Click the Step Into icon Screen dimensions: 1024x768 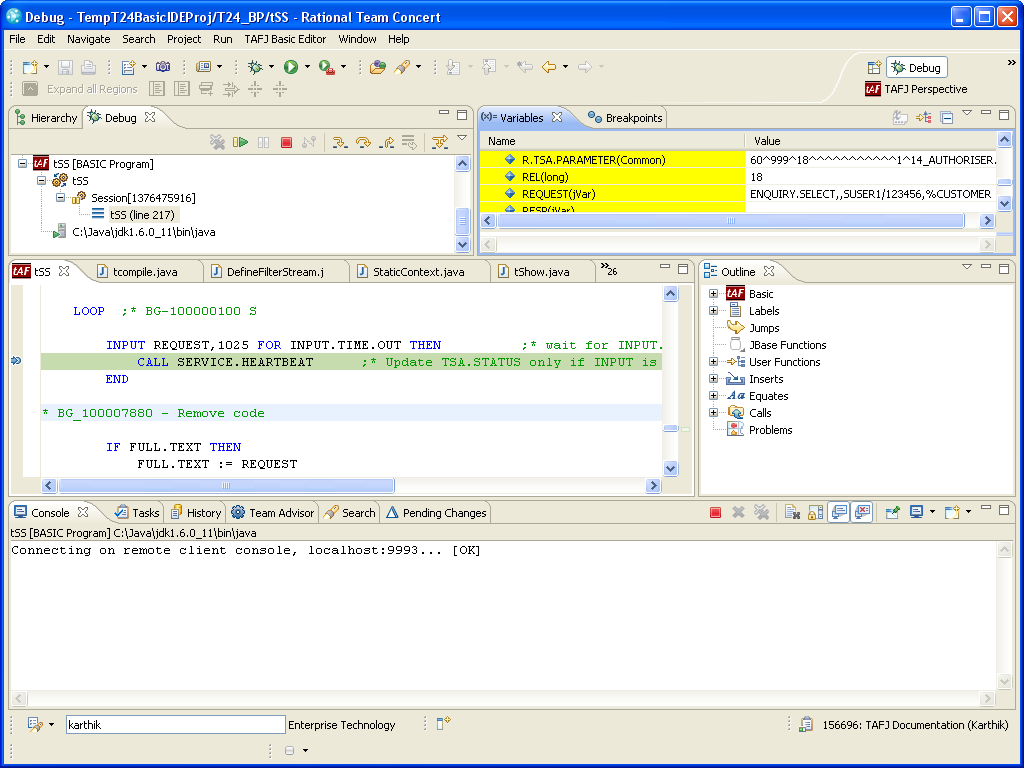click(340, 143)
